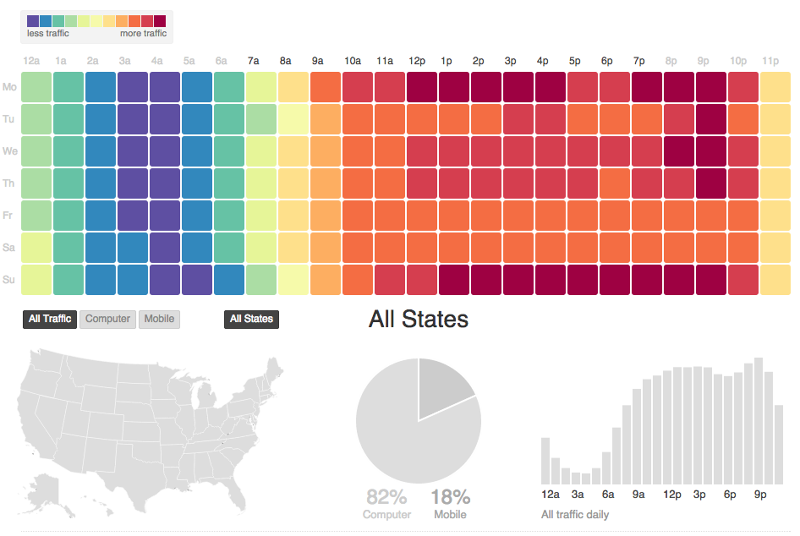Select the Tuesday 7a heatmap cell
This screenshot has width=800, height=536.
point(261,119)
